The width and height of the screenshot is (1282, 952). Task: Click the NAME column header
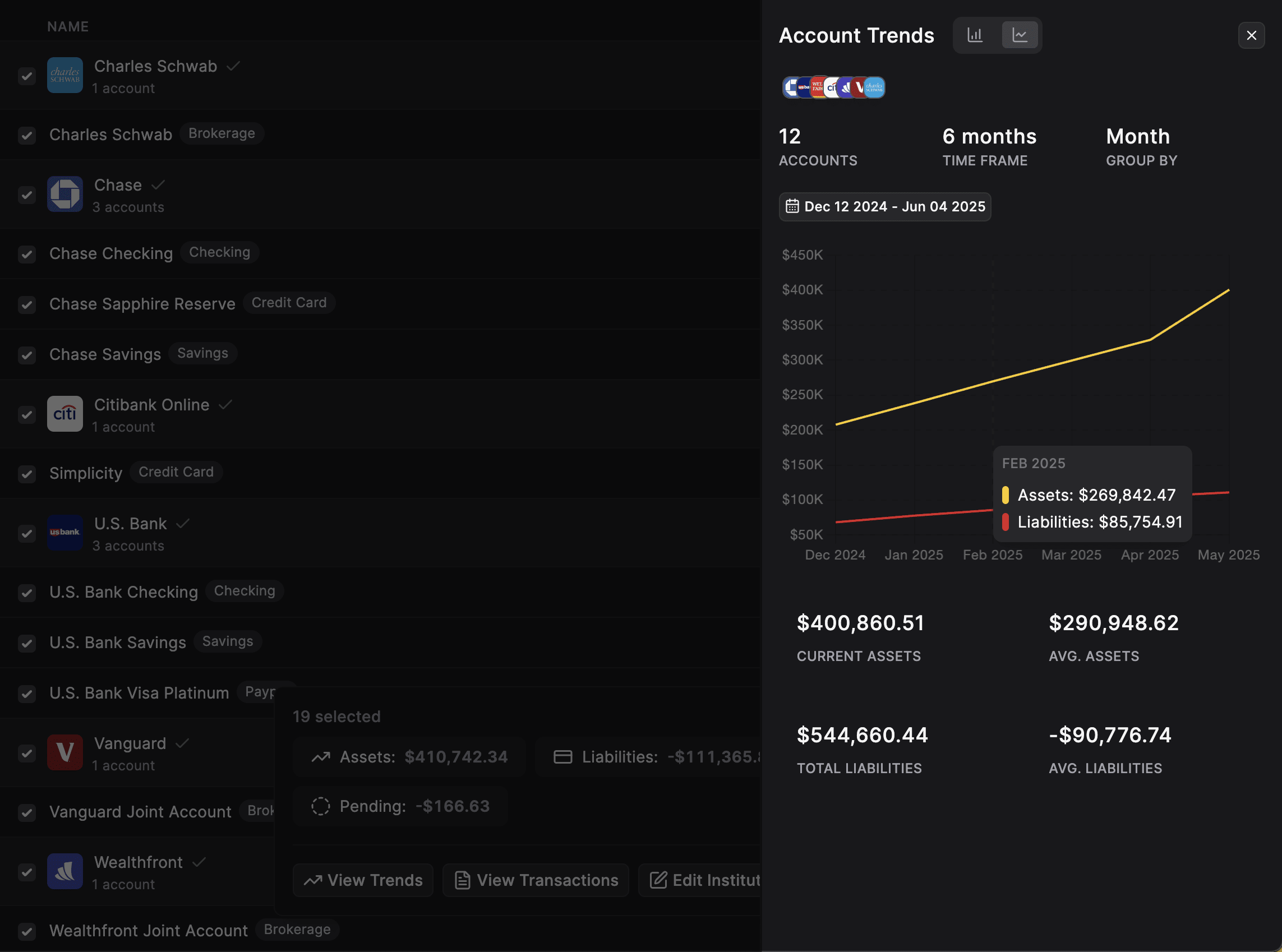[68, 26]
